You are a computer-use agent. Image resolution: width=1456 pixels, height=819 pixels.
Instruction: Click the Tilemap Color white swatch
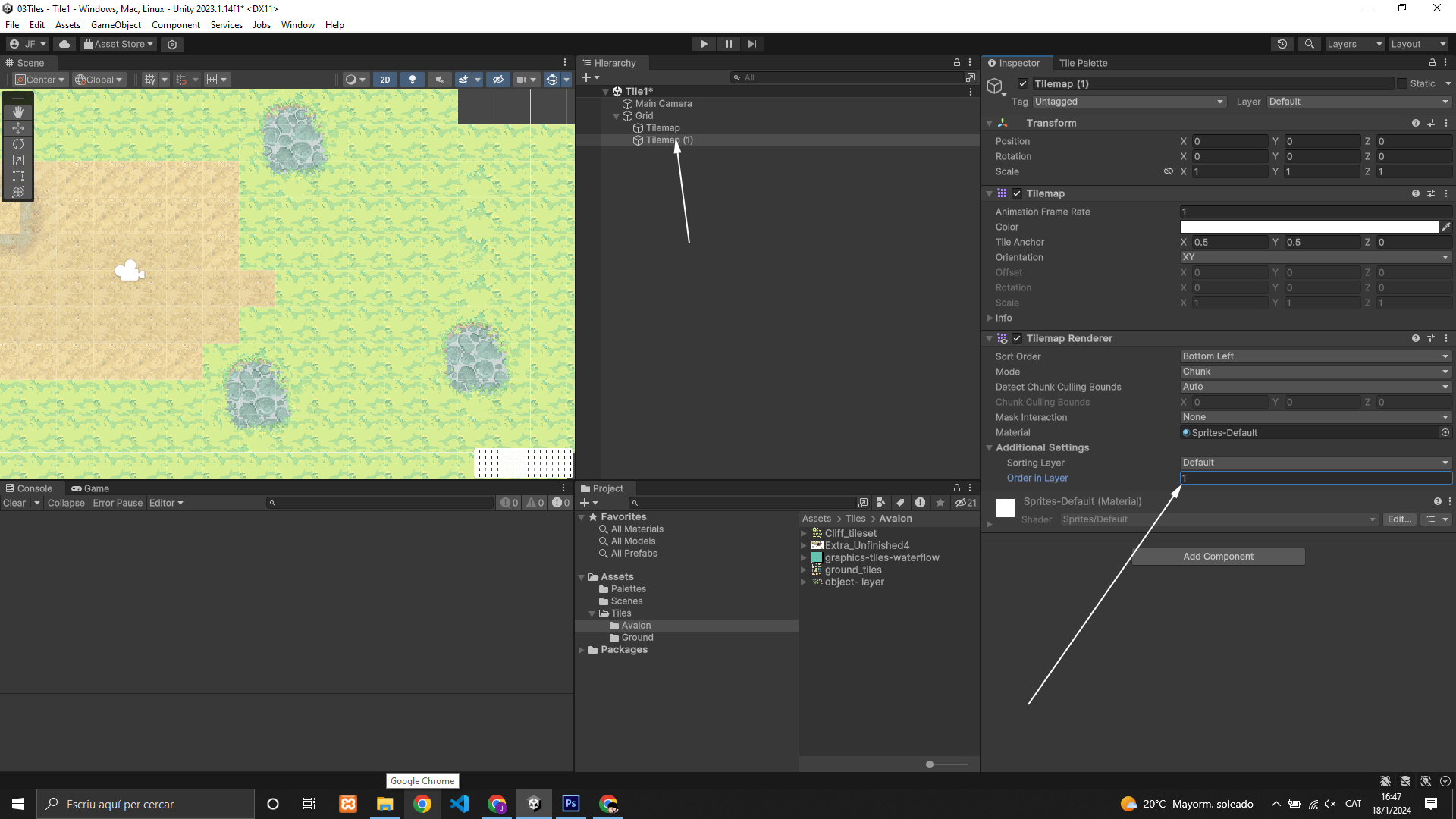tap(1309, 227)
